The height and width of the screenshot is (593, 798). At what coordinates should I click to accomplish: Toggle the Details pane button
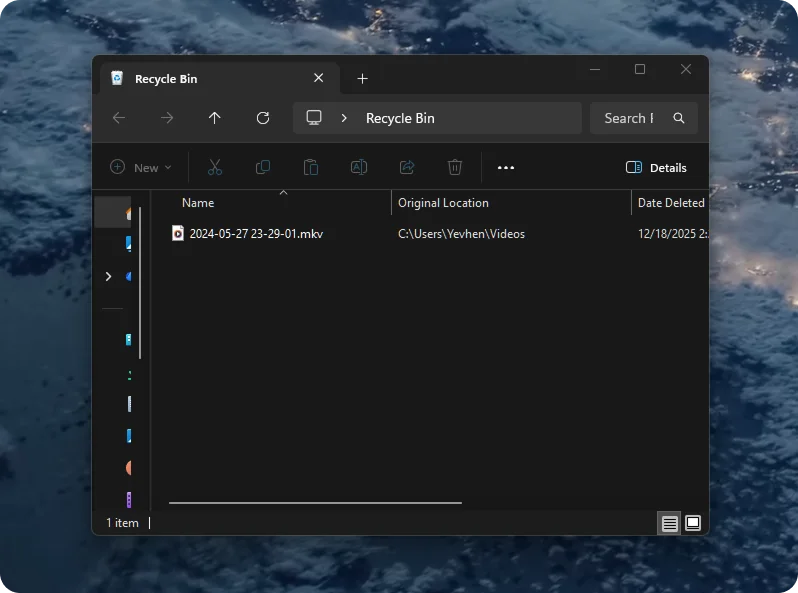pos(656,167)
